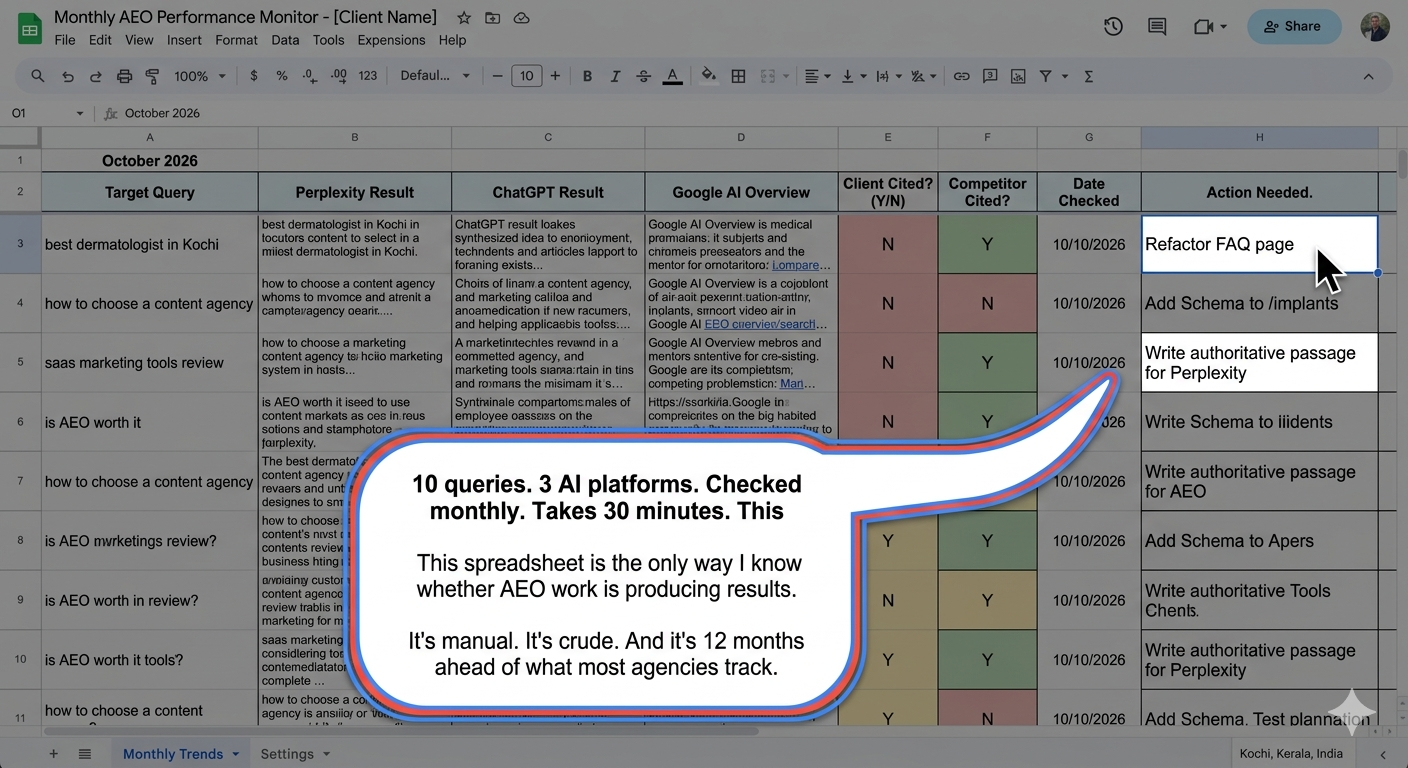Viewport: 1408px width, 768px height.
Task: Expand the zoom 100% dropdown
Action: click(222, 76)
